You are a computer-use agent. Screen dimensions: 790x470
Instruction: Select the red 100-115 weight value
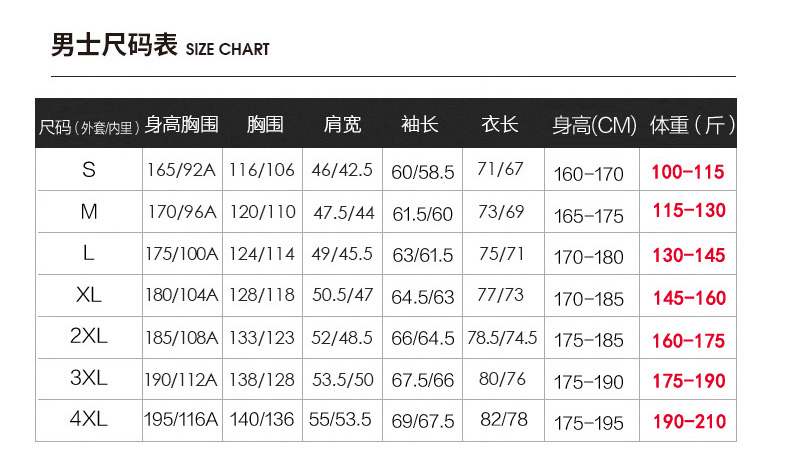(x=688, y=172)
